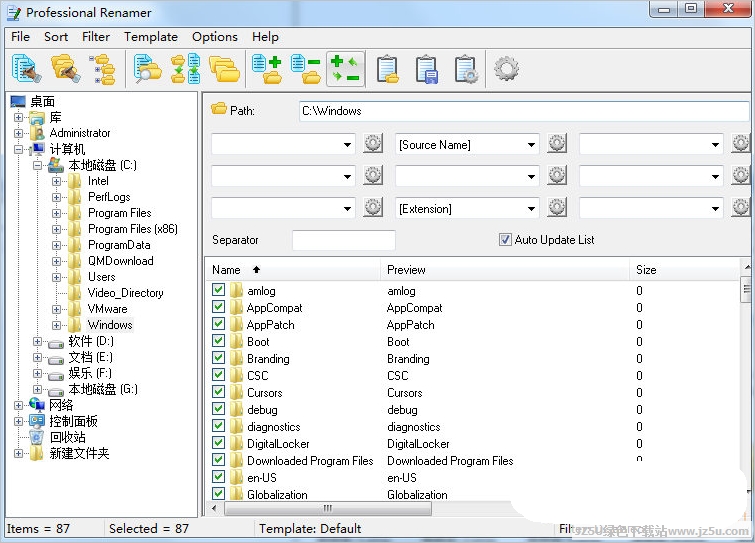Screen dimensions: 755x543
Task: Toggle the Auto Update List checkbox
Action: 505,240
